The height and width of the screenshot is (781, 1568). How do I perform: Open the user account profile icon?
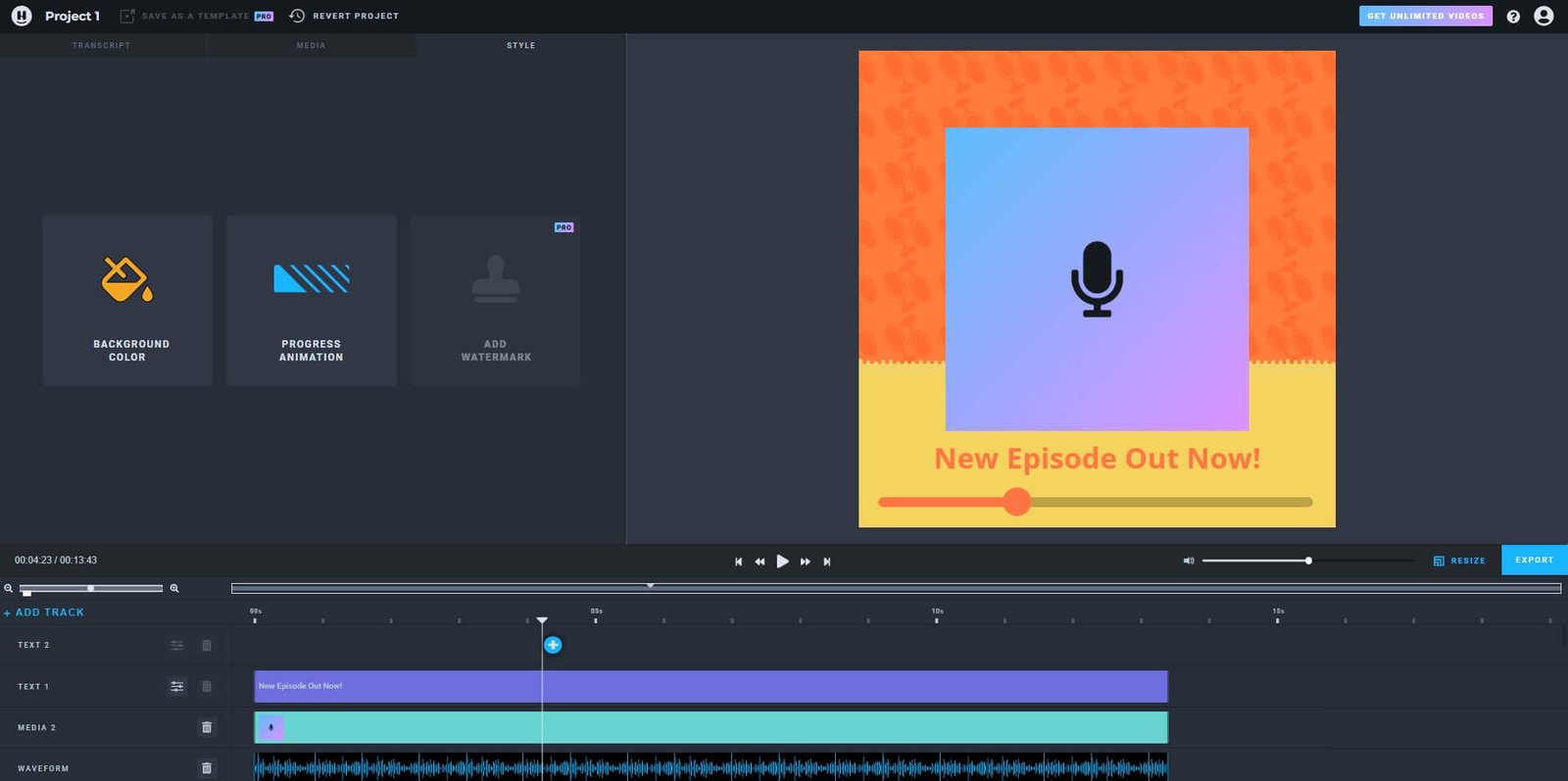pos(1543,16)
